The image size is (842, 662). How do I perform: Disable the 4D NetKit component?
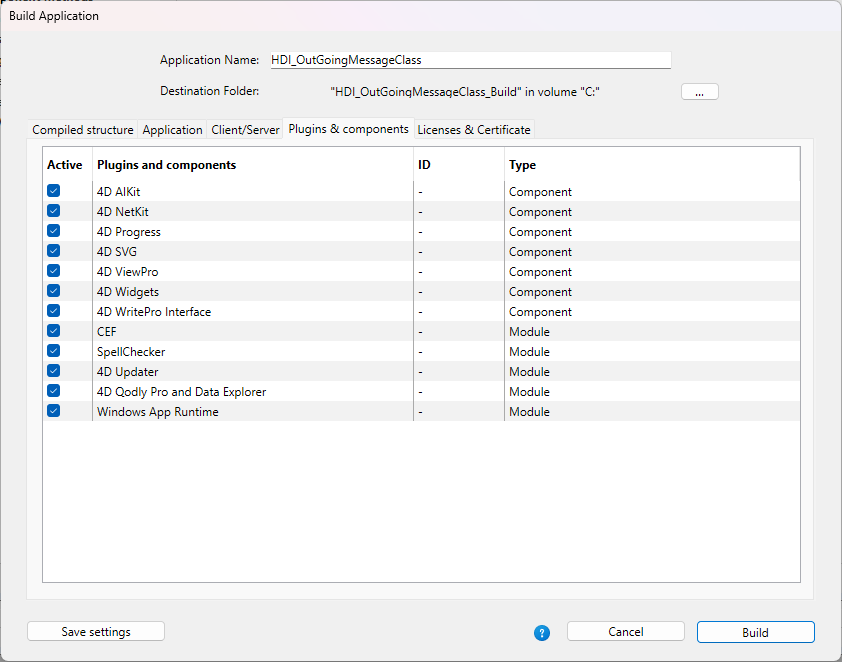pos(54,211)
